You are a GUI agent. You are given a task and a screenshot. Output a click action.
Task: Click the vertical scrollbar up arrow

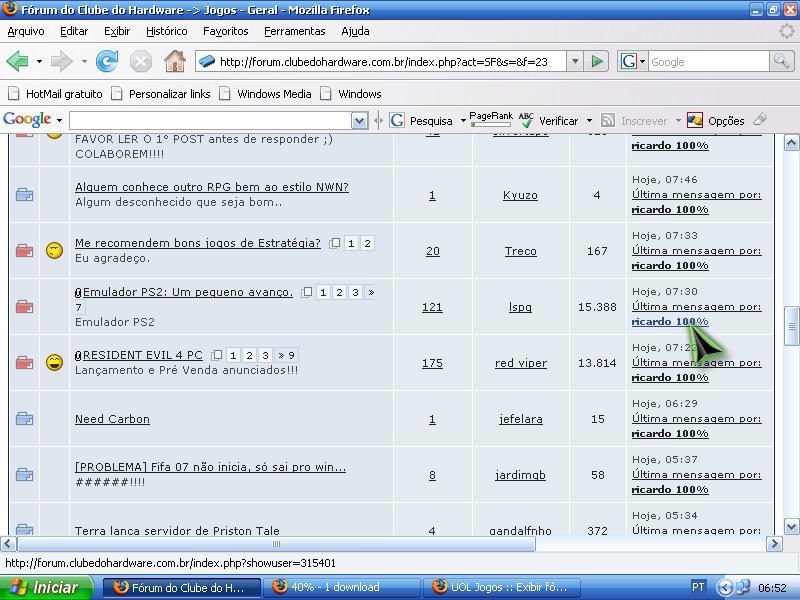click(791, 143)
